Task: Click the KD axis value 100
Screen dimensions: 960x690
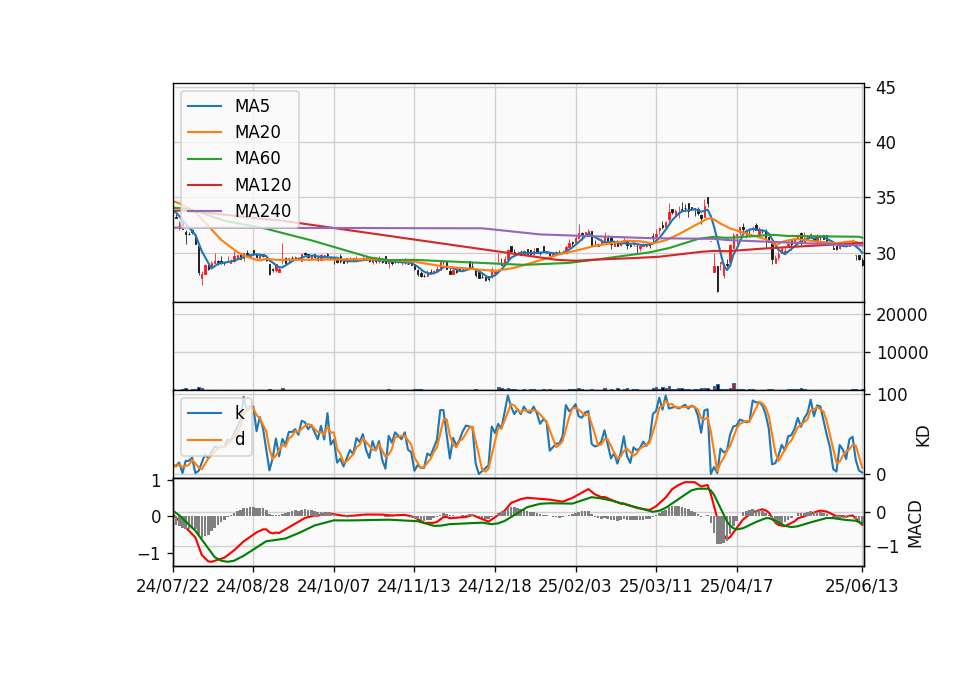Action: [x=891, y=395]
